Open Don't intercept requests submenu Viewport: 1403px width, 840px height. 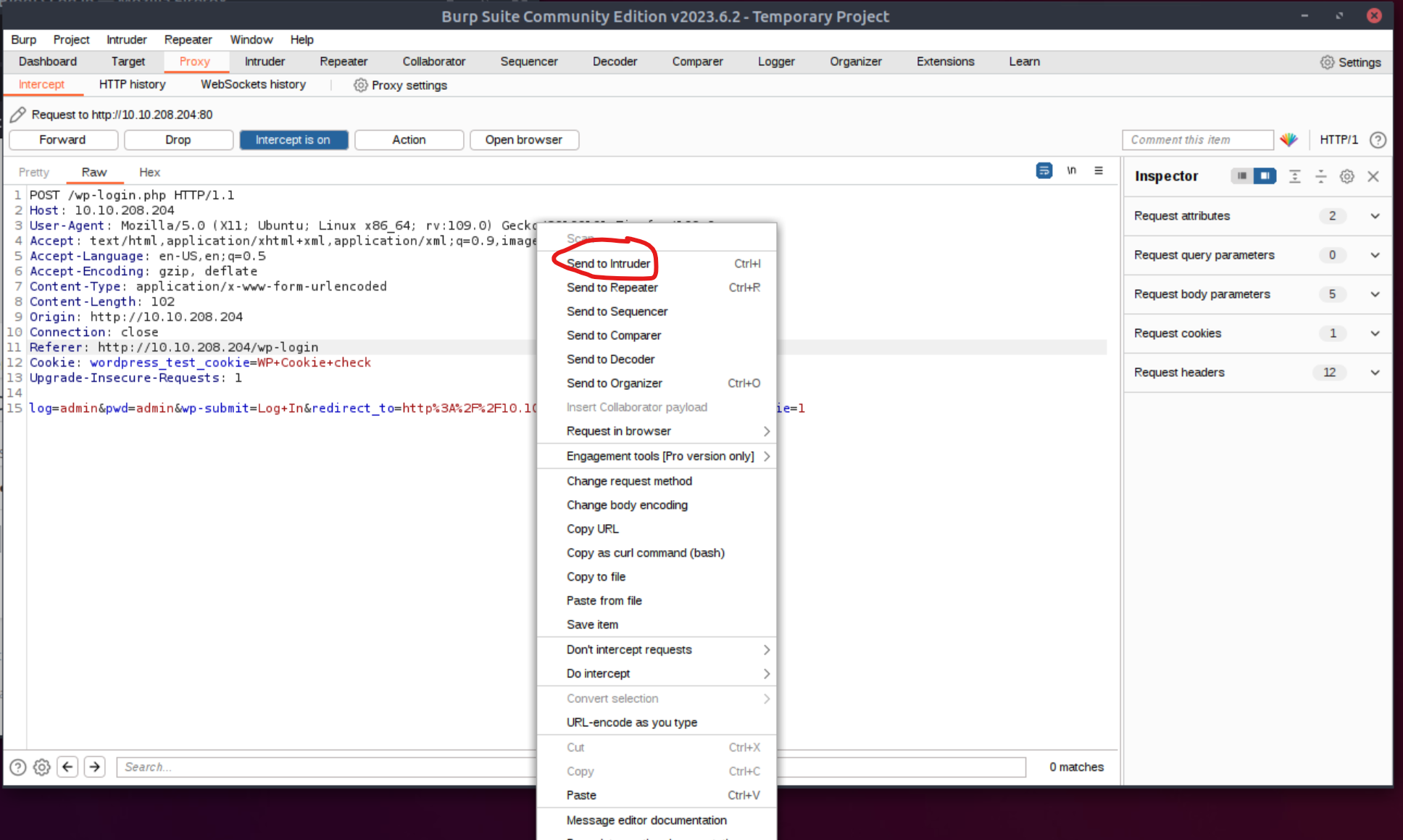coord(657,650)
